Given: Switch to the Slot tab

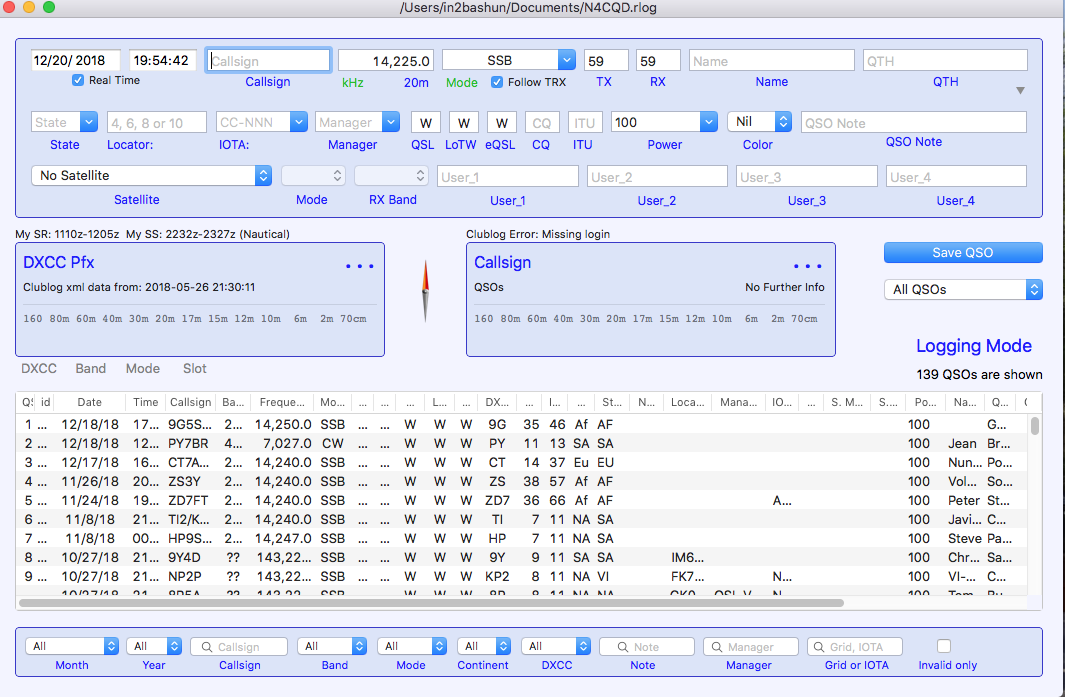Looking at the screenshot, I should [x=195, y=369].
